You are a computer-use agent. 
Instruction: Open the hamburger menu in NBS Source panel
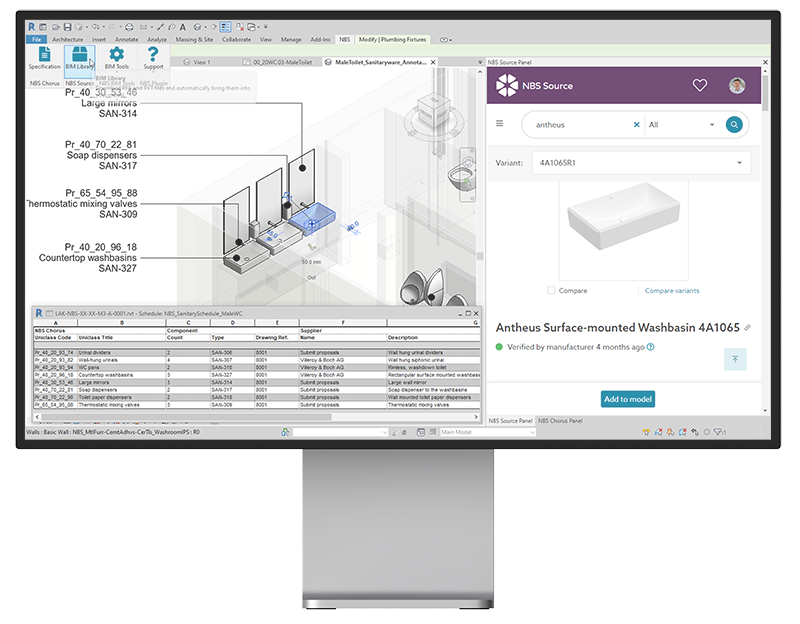click(499, 123)
